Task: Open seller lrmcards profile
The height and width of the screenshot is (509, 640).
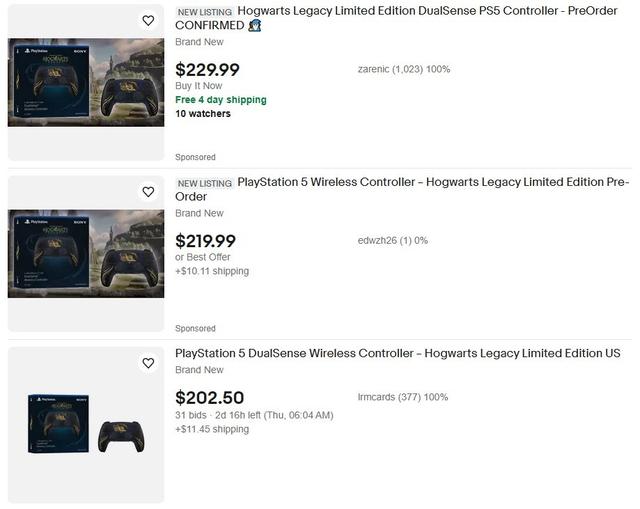Action: click(x=379, y=398)
